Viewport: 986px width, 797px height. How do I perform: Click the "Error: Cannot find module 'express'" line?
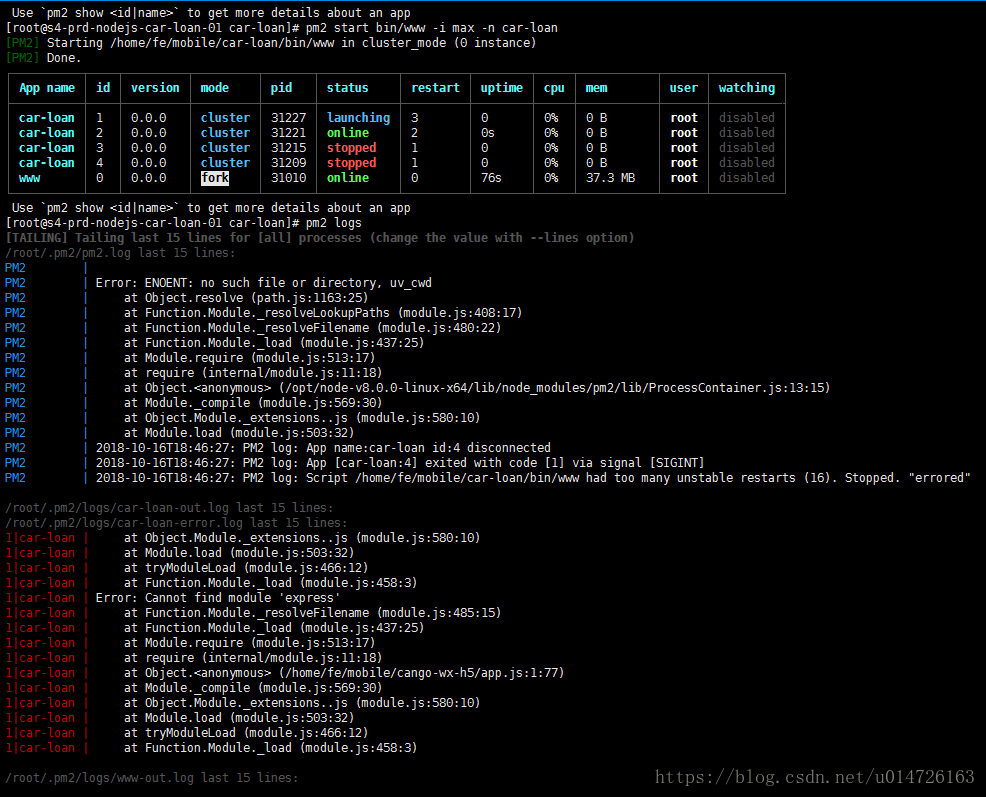pyautogui.click(x=218, y=598)
